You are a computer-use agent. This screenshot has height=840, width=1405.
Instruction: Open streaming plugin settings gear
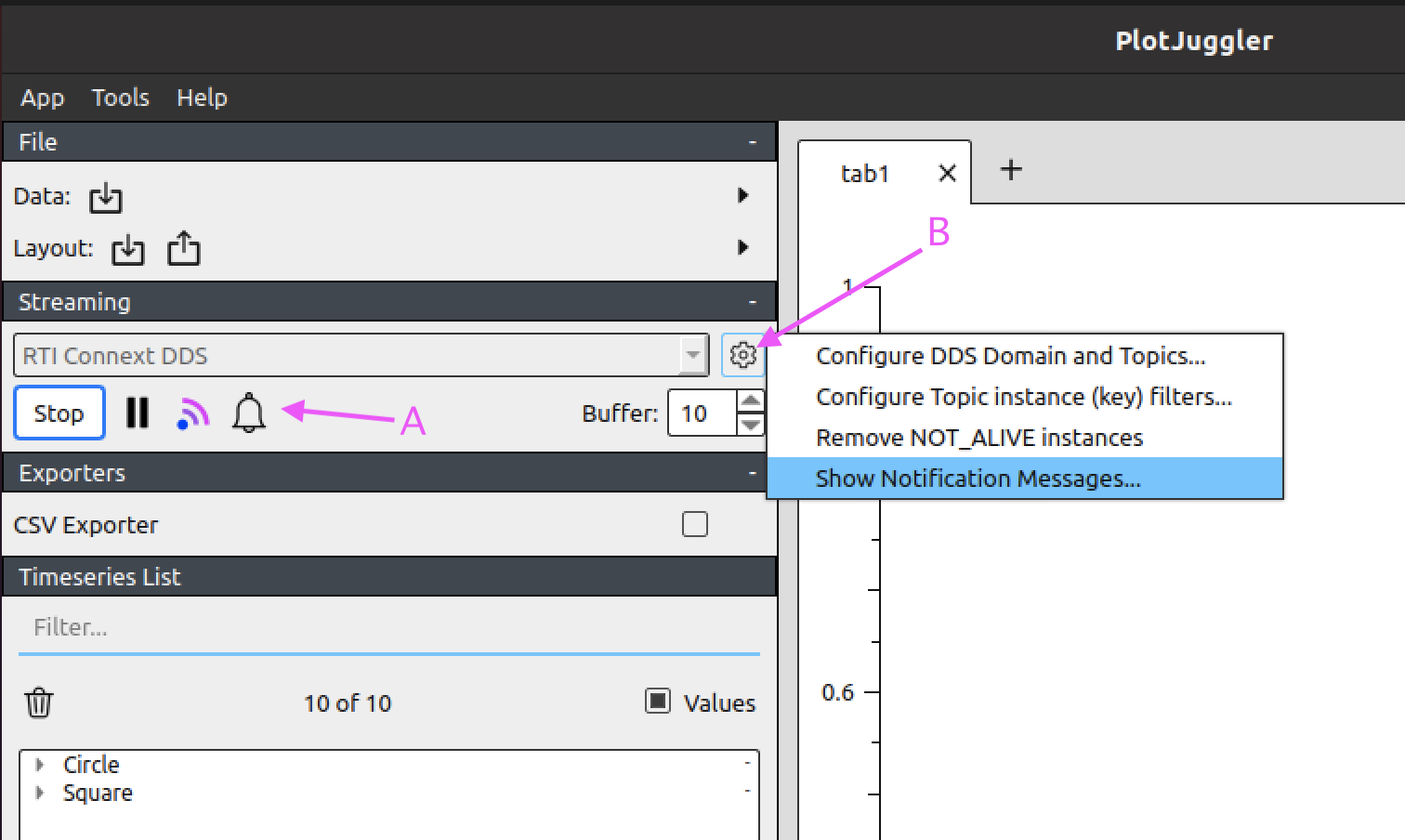pyautogui.click(x=742, y=355)
